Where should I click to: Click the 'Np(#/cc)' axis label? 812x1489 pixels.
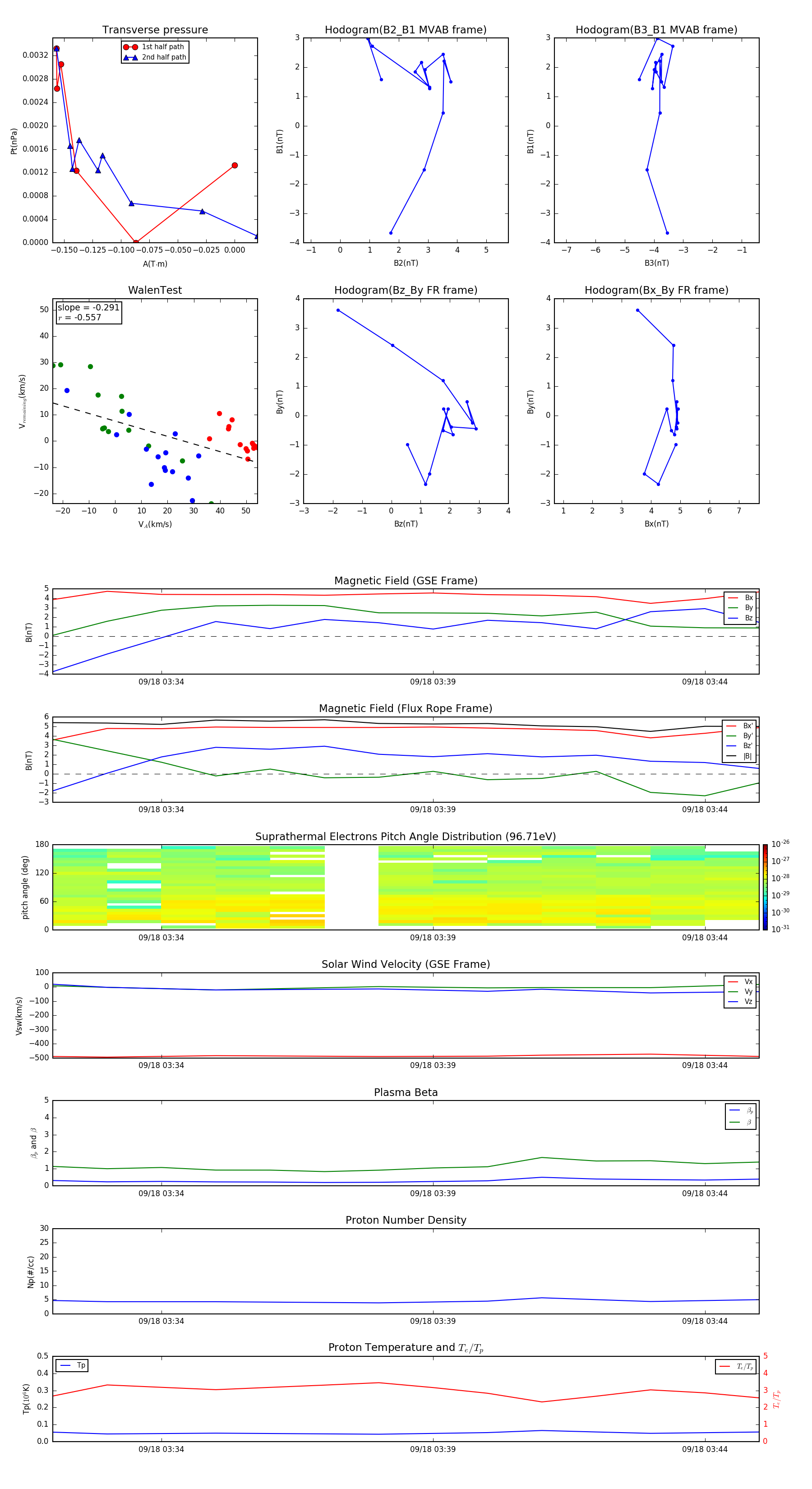click(x=31, y=1272)
